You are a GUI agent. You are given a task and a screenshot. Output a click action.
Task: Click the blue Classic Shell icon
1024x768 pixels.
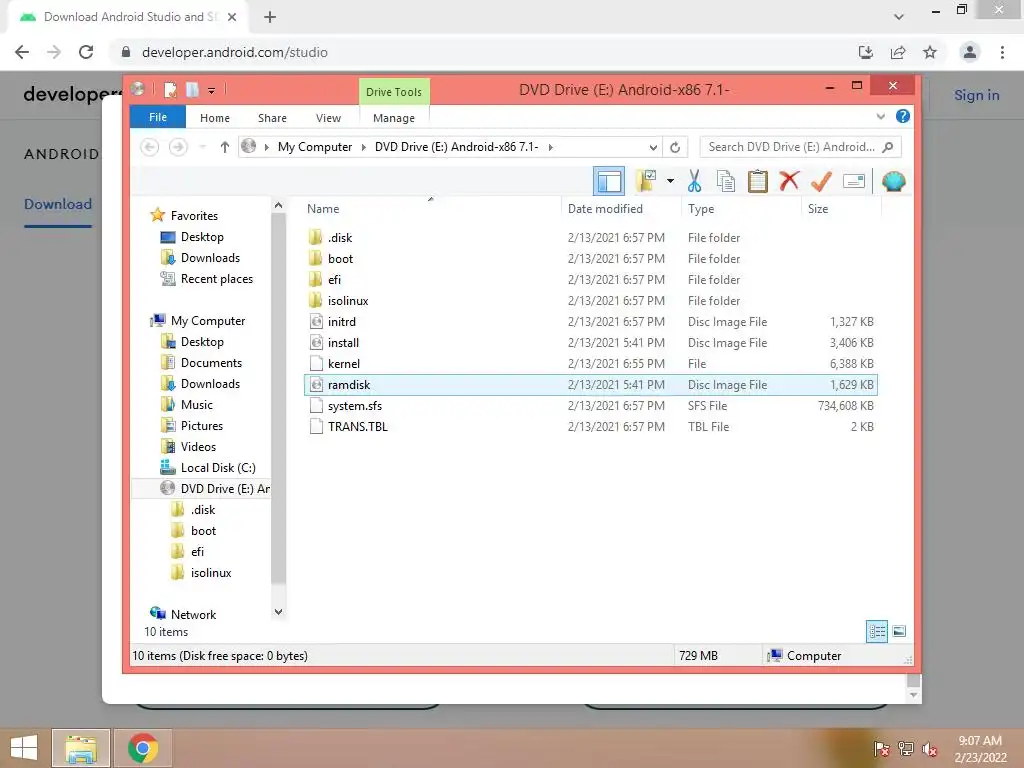pos(893,181)
